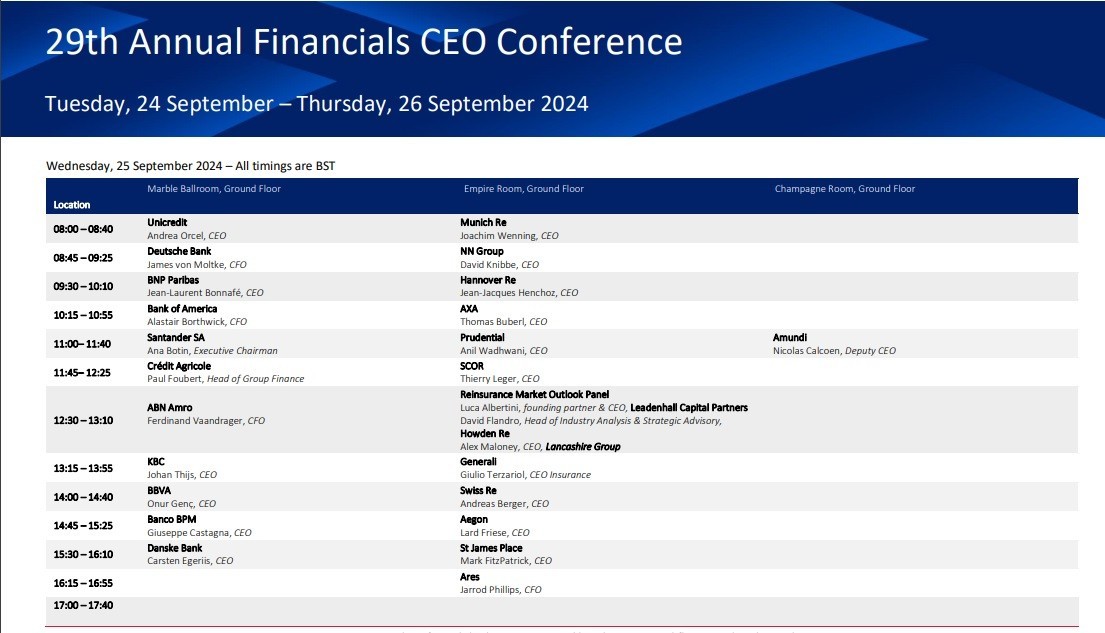Click the Munich Re session name
The height and width of the screenshot is (633, 1105).
click(483, 222)
